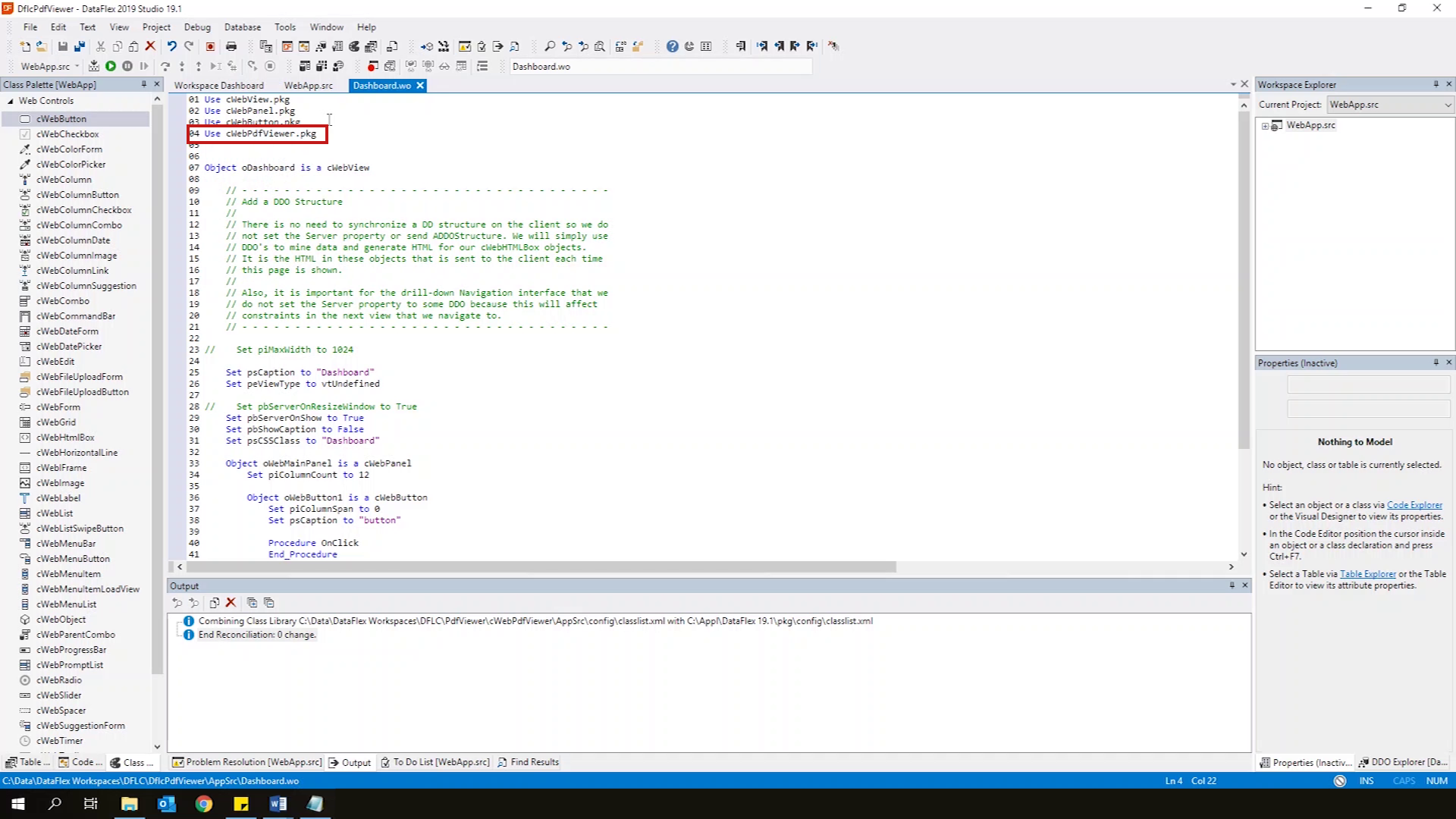The width and height of the screenshot is (1456, 819).
Task: Open the Database menu
Action: click(x=242, y=27)
